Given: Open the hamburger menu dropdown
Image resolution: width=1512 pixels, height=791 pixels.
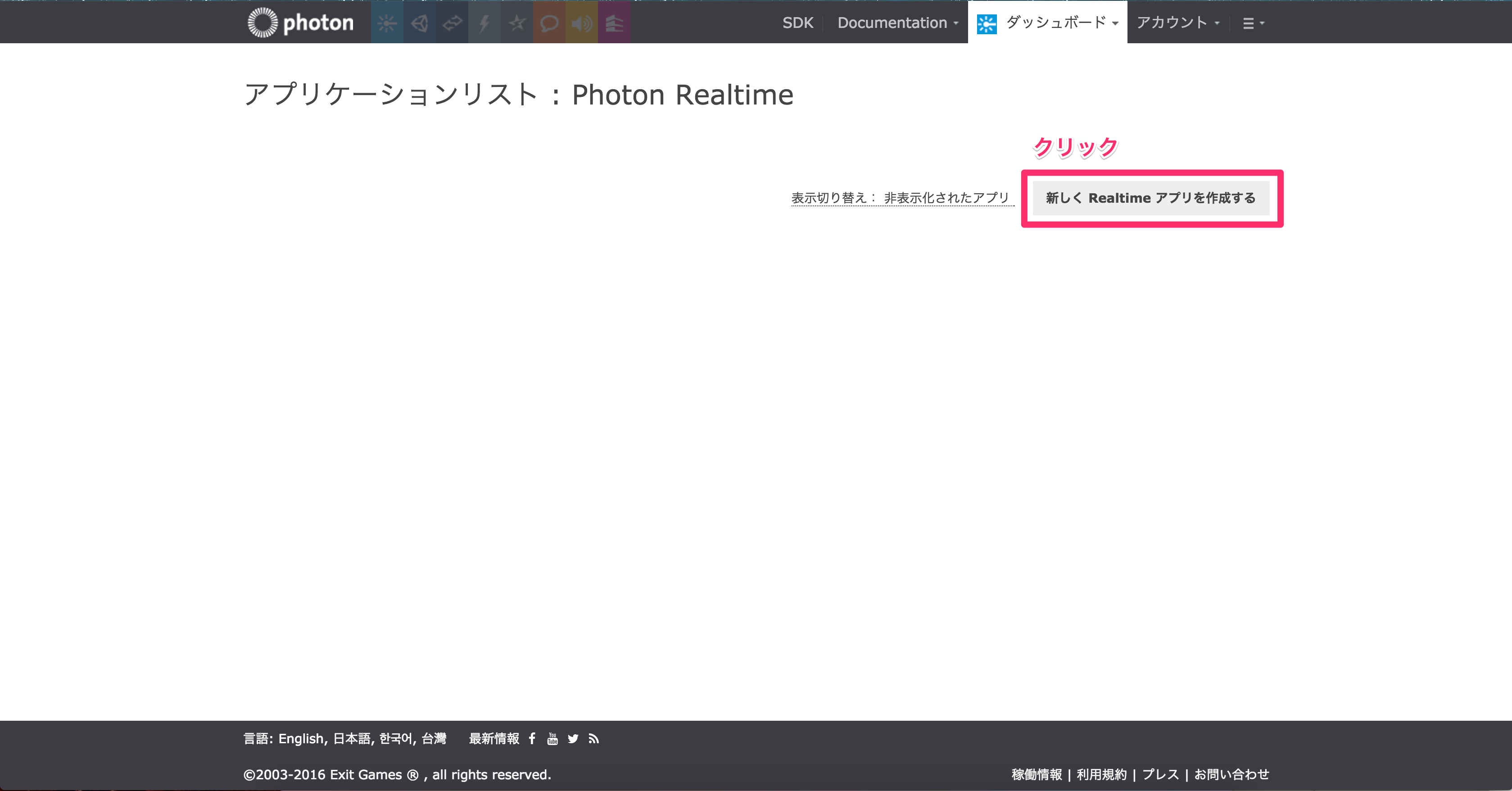Looking at the screenshot, I should [x=1253, y=23].
